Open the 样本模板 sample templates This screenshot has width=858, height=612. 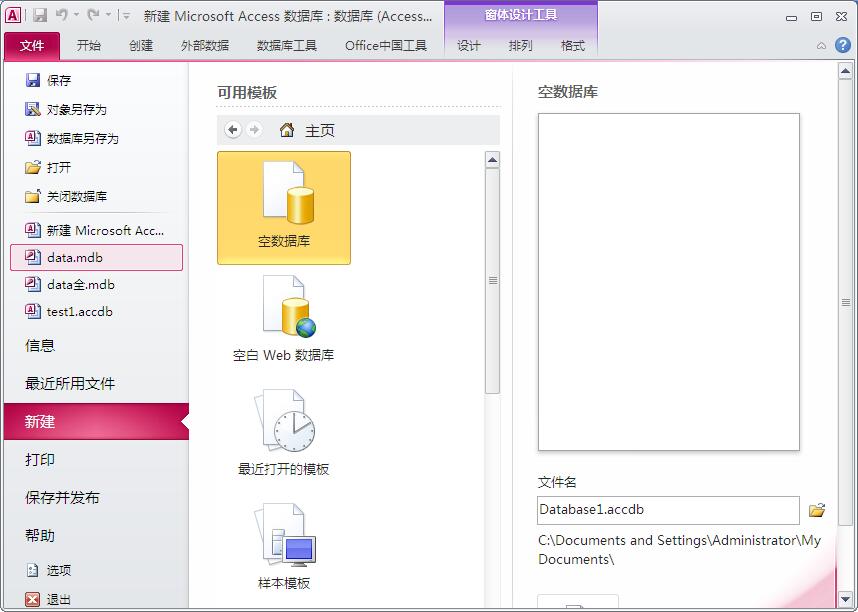point(284,546)
